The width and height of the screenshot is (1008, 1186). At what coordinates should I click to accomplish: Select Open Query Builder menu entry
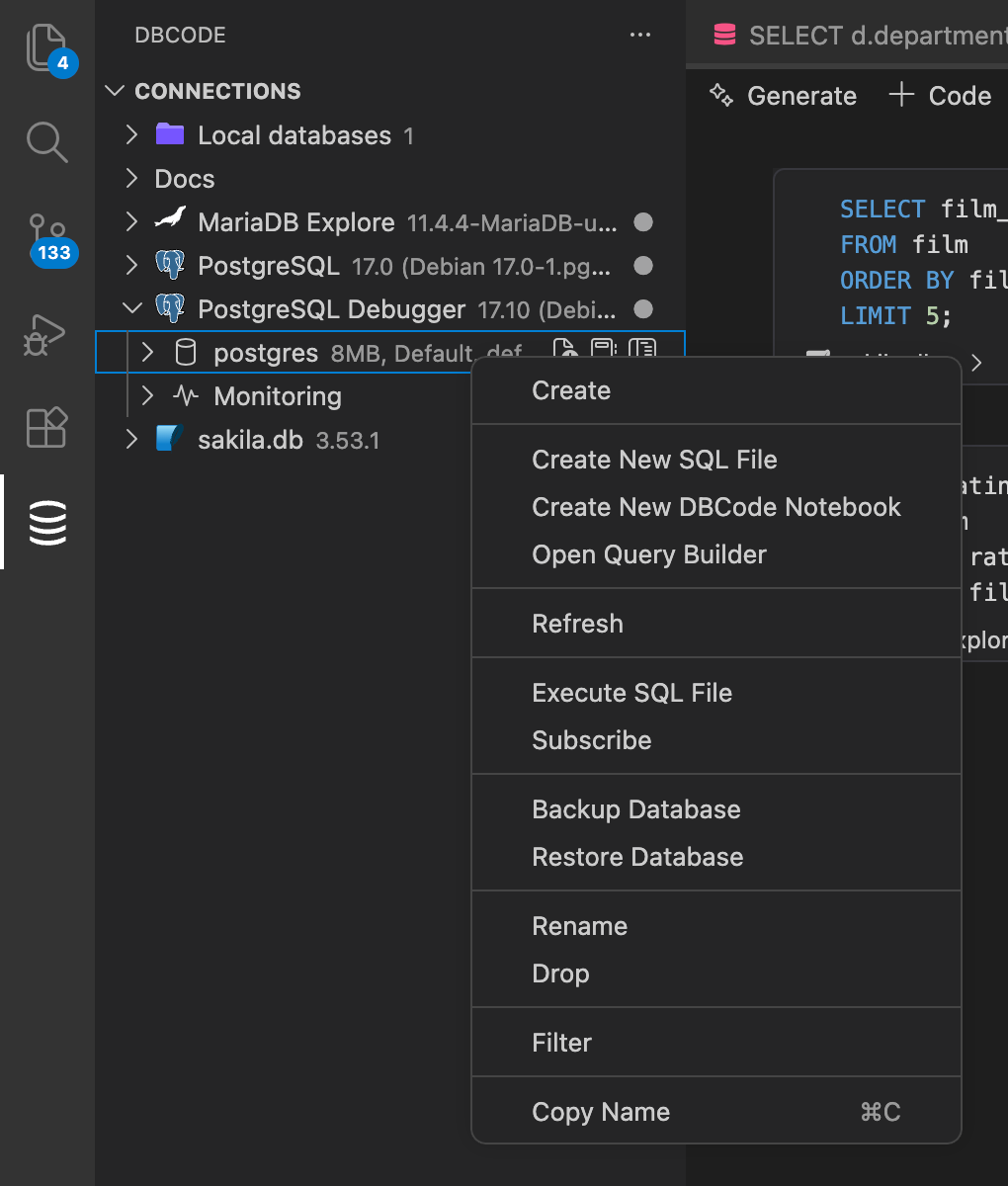pyautogui.click(x=716, y=554)
